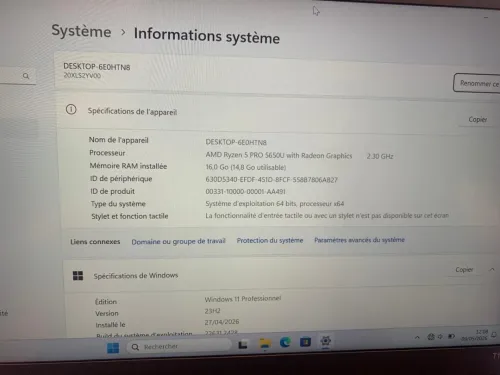
Task: Click the battery tray icon
Action: coord(451,336)
